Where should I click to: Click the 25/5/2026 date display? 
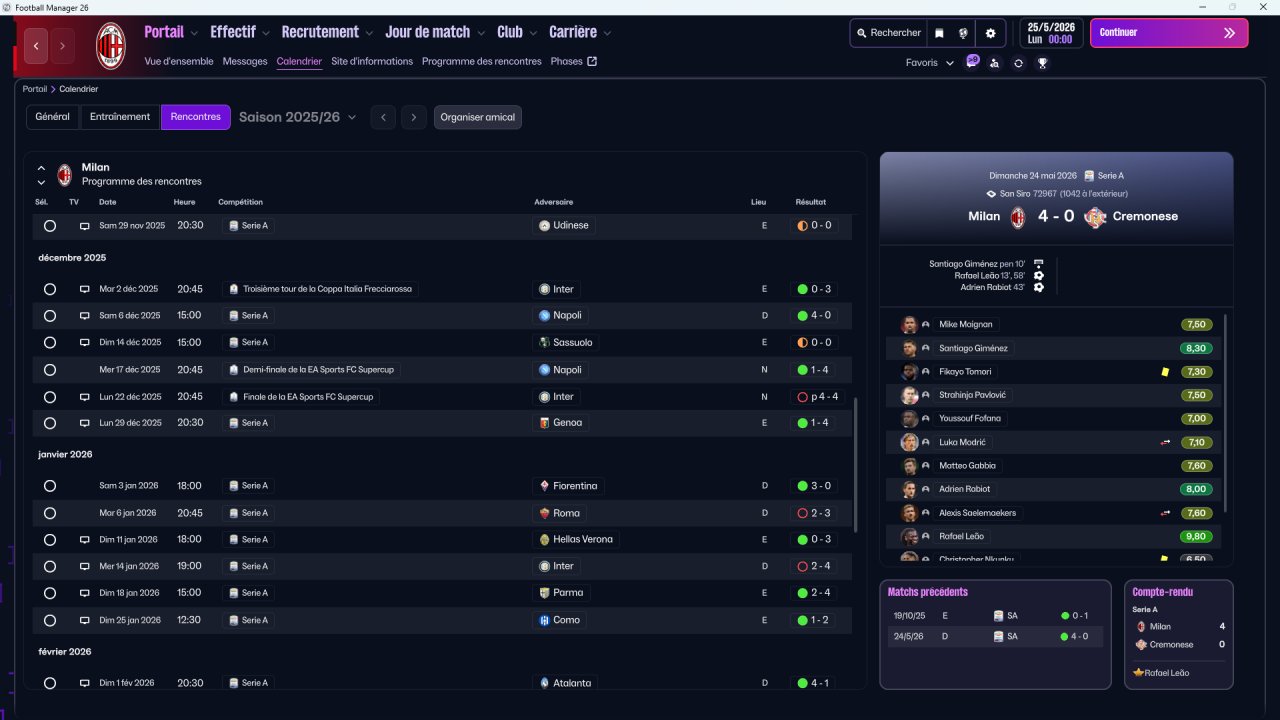coord(1051,33)
